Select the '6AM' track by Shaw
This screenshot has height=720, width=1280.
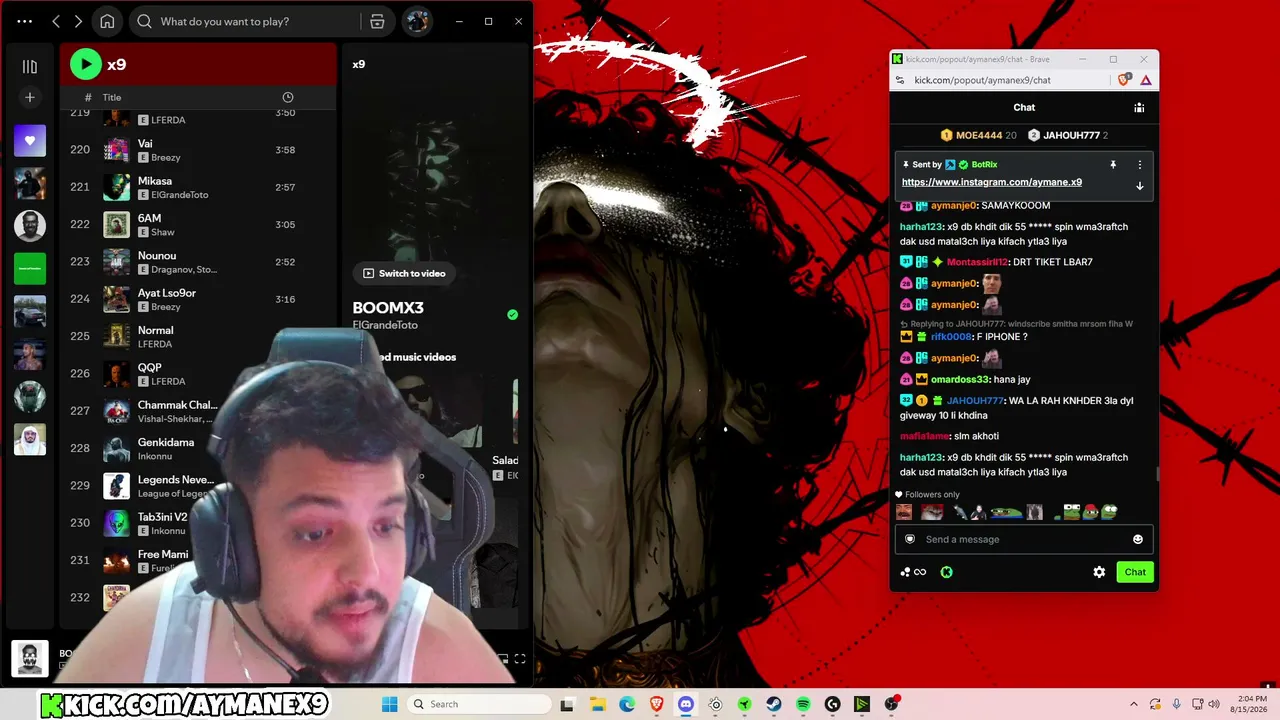point(198,224)
